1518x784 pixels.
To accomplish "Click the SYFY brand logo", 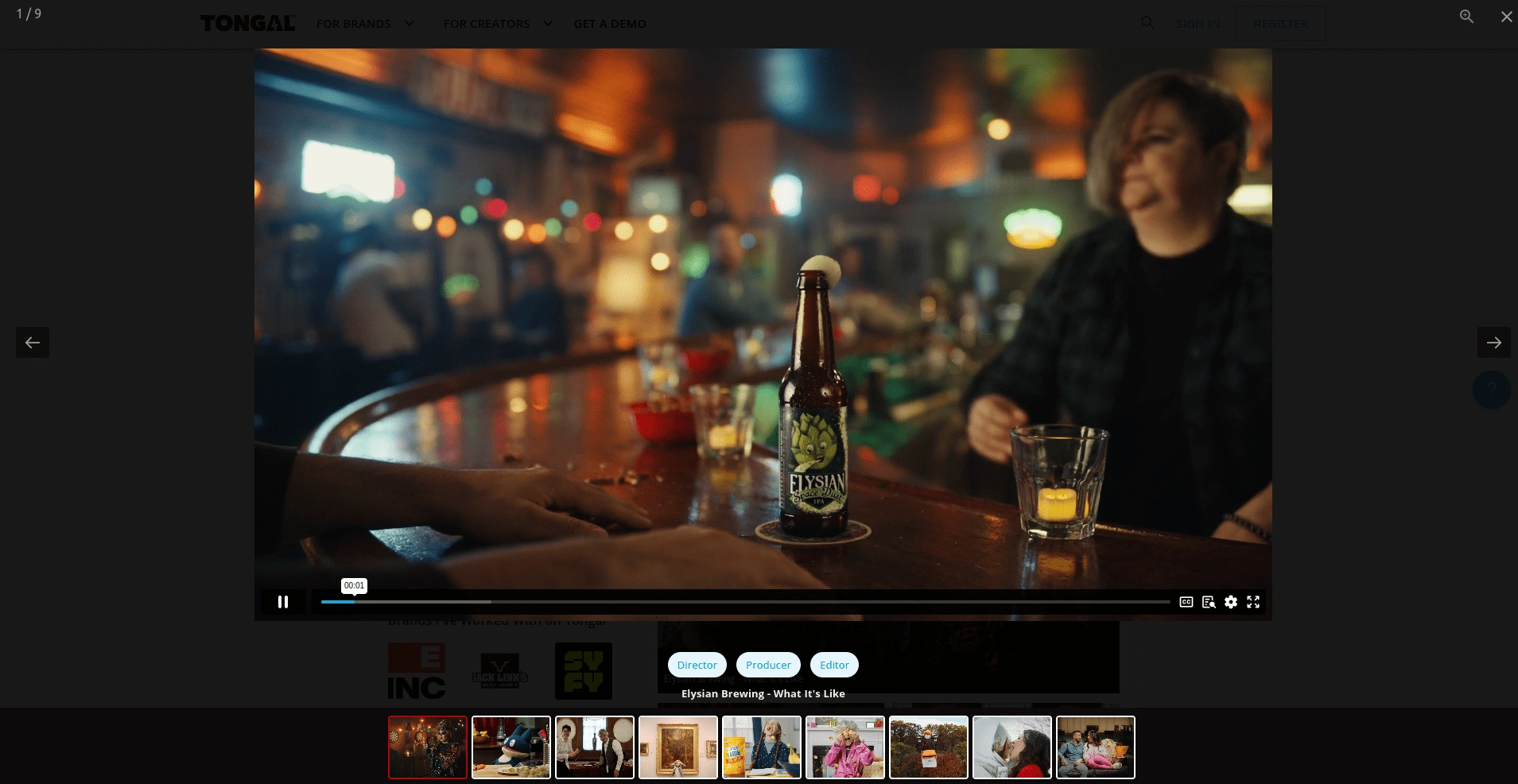I will [584, 671].
